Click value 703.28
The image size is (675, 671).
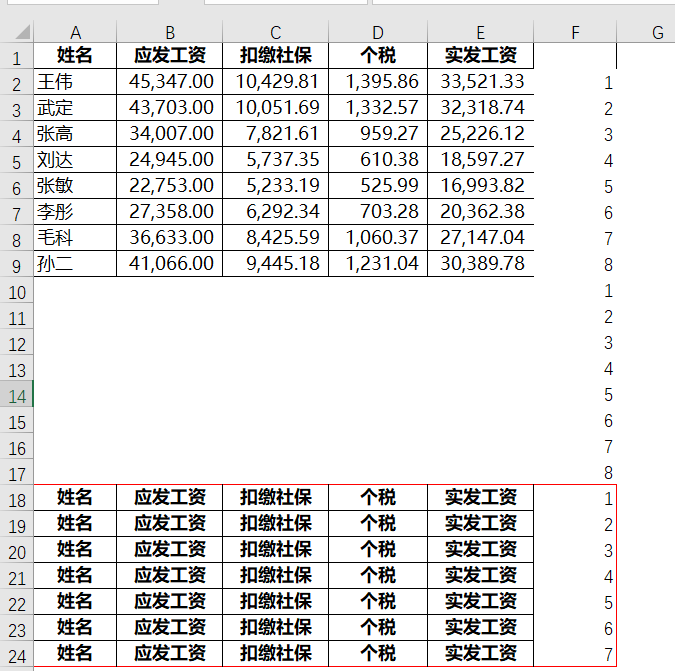(x=378, y=212)
